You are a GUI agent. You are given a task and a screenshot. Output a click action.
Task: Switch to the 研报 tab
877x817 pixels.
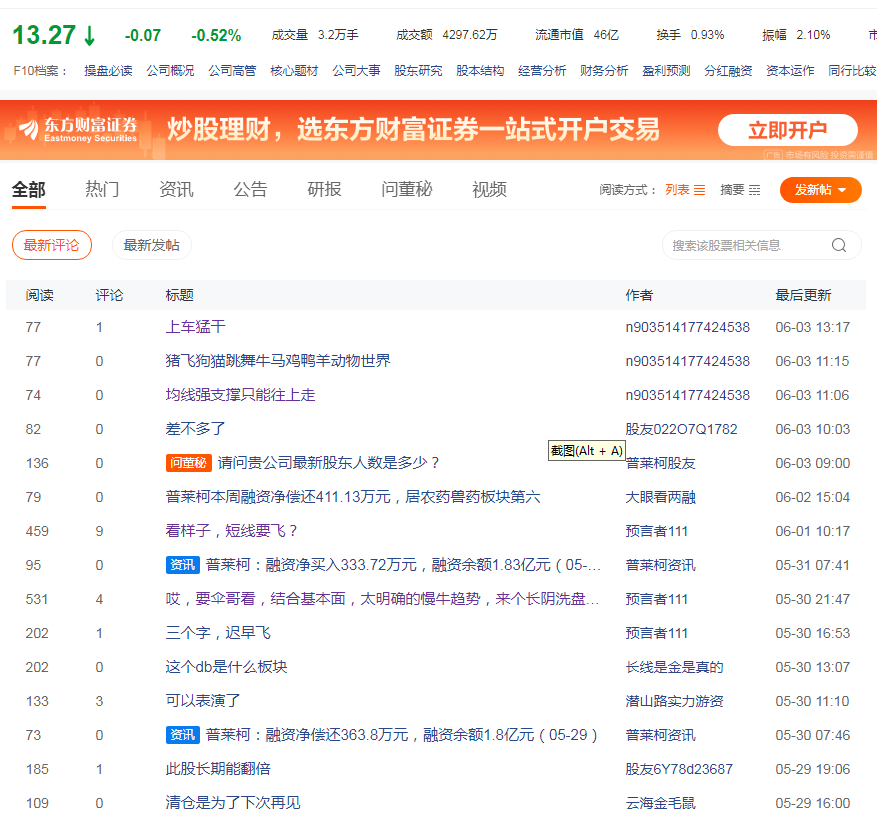point(324,189)
